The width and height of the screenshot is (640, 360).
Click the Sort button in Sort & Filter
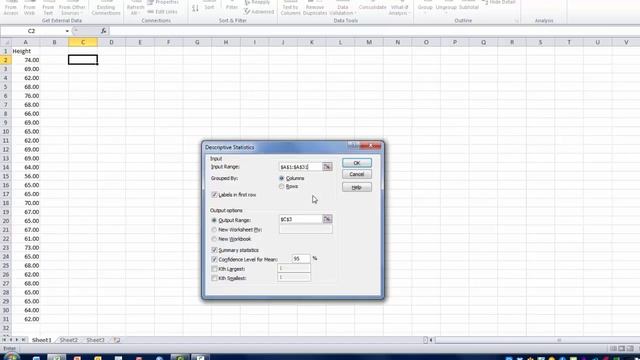pyautogui.click(x=209, y=6)
